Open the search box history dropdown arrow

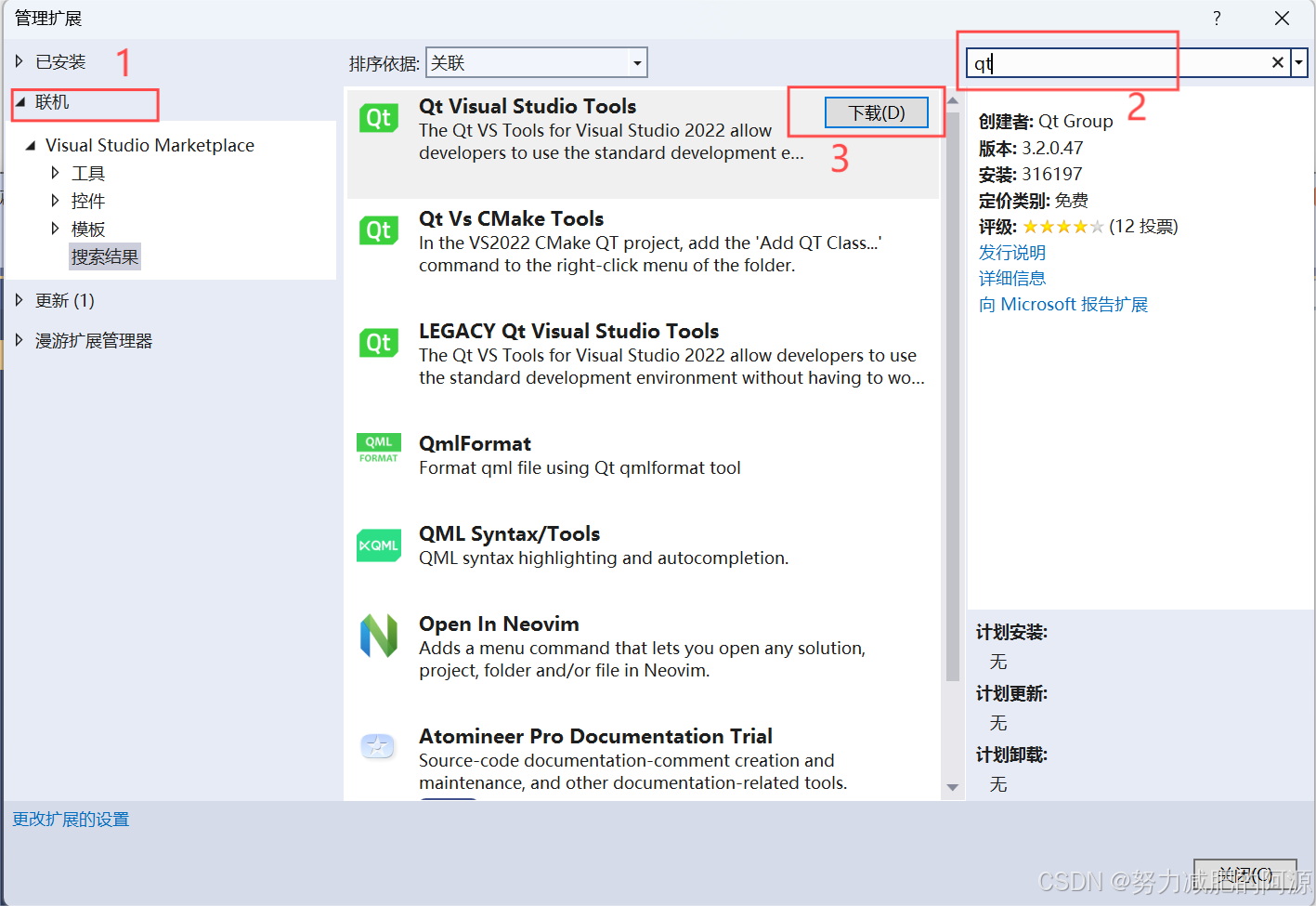tap(1299, 62)
